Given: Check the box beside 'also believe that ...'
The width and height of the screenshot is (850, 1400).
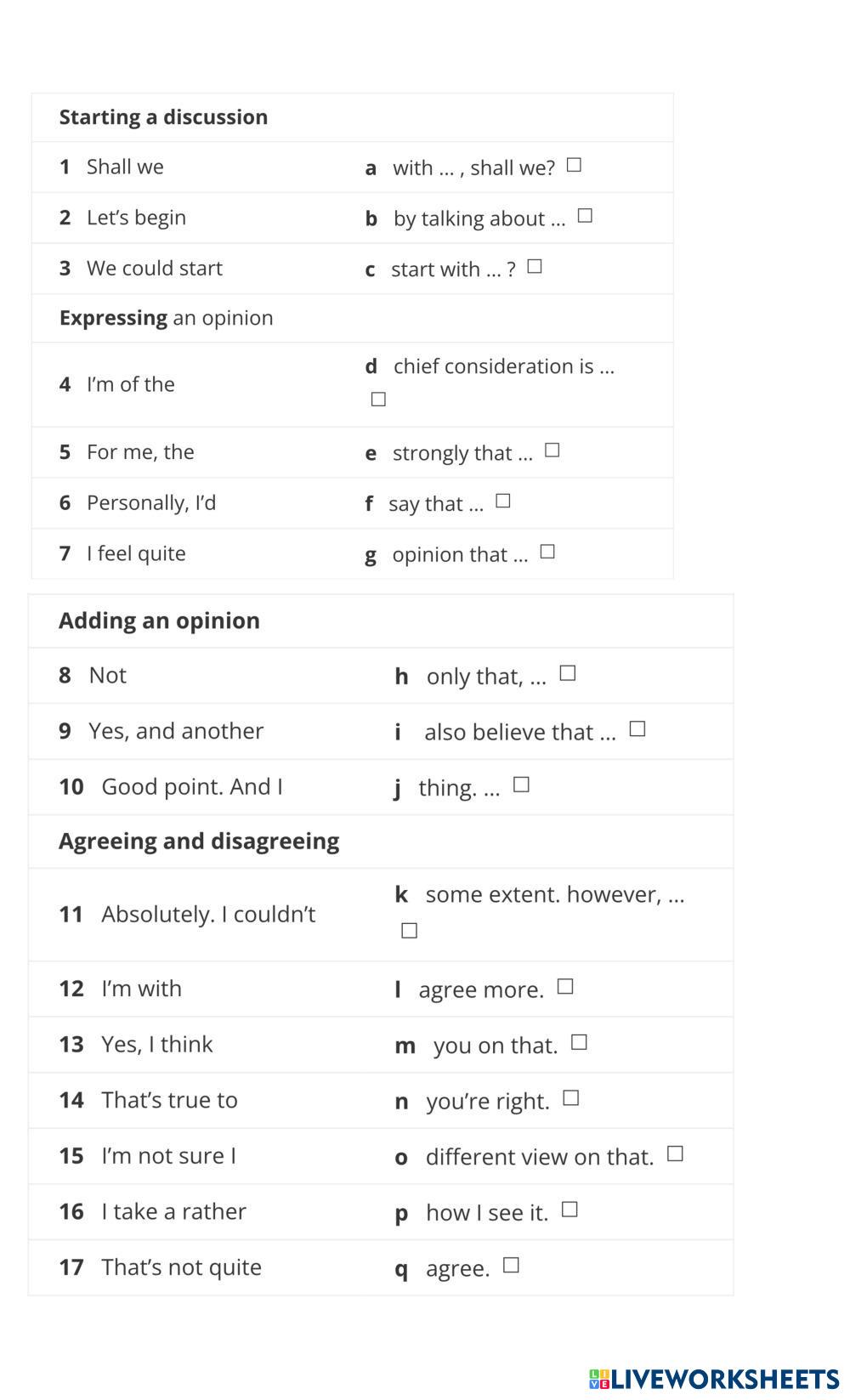Looking at the screenshot, I should tap(637, 729).
